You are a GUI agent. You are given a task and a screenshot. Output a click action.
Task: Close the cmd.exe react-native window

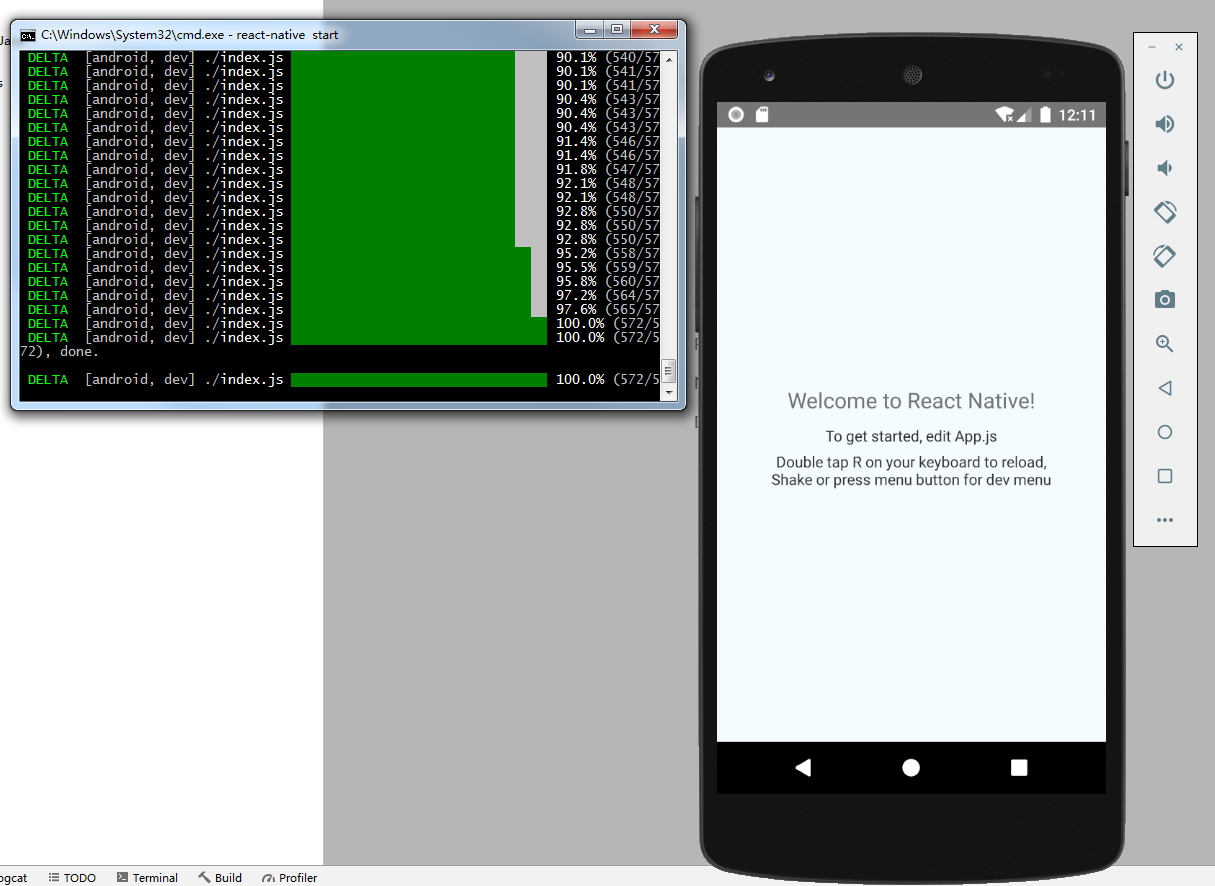[x=655, y=29]
